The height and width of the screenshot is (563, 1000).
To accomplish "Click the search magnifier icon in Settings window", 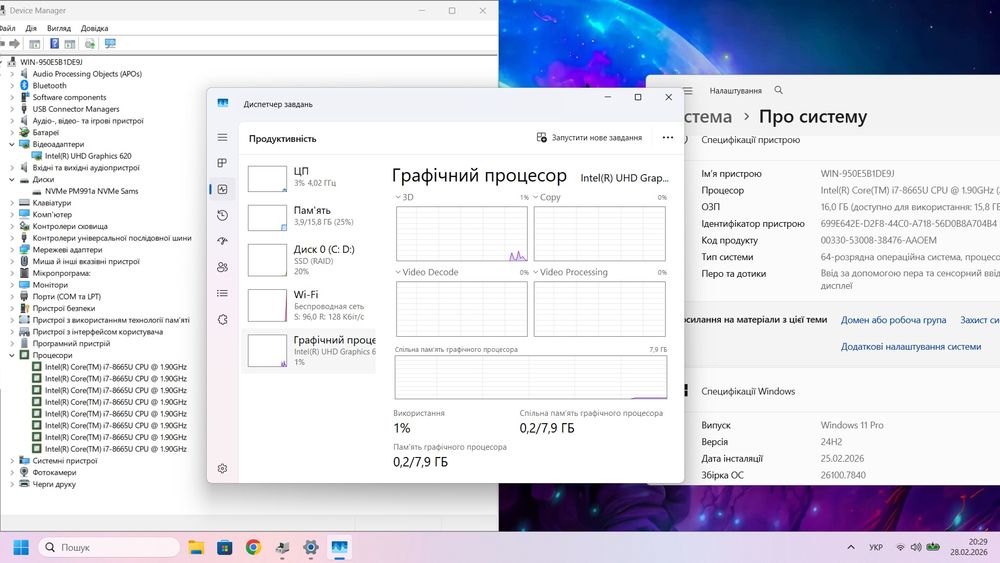I will tap(779, 91).
